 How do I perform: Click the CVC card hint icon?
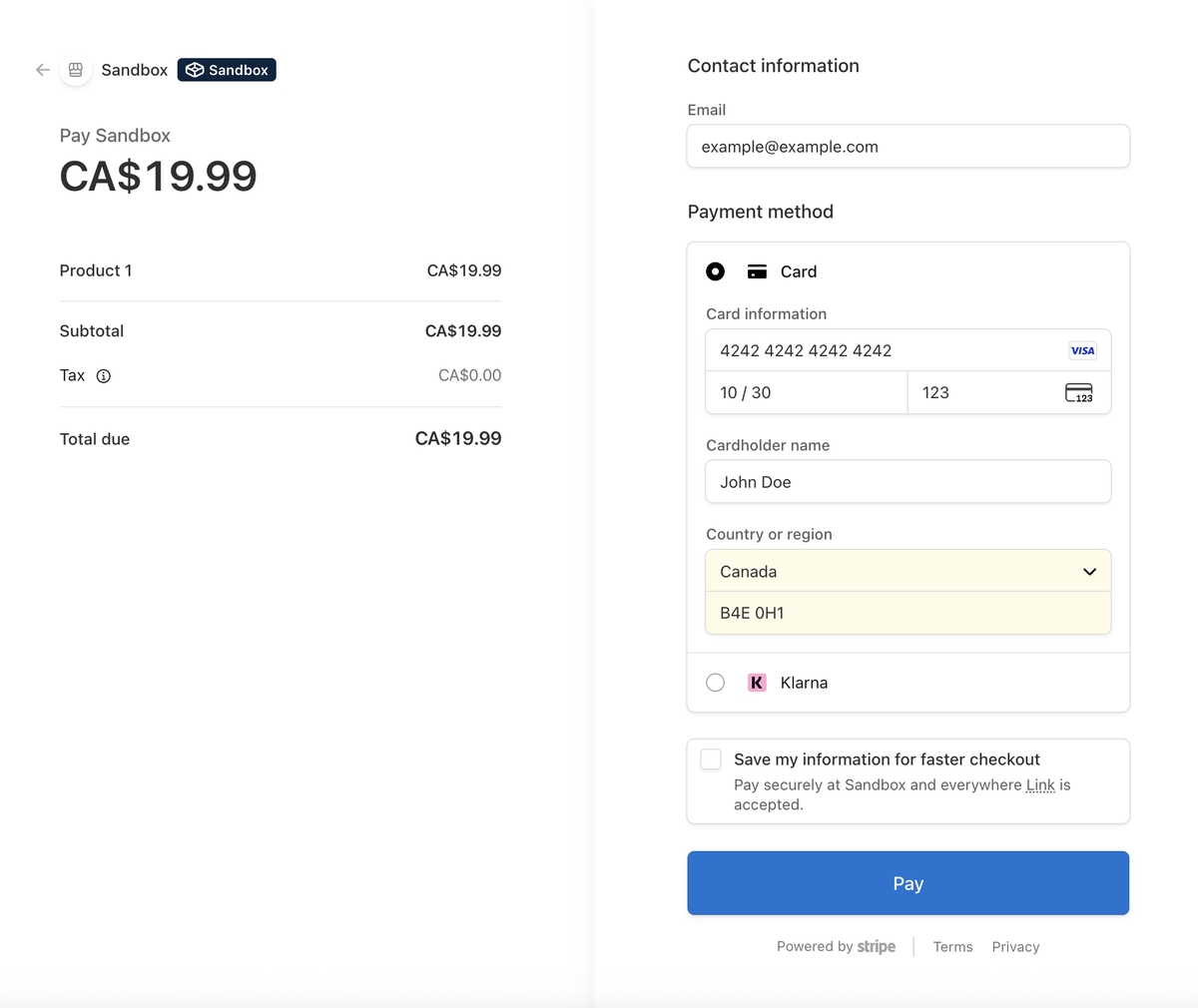coord(1078,392)
